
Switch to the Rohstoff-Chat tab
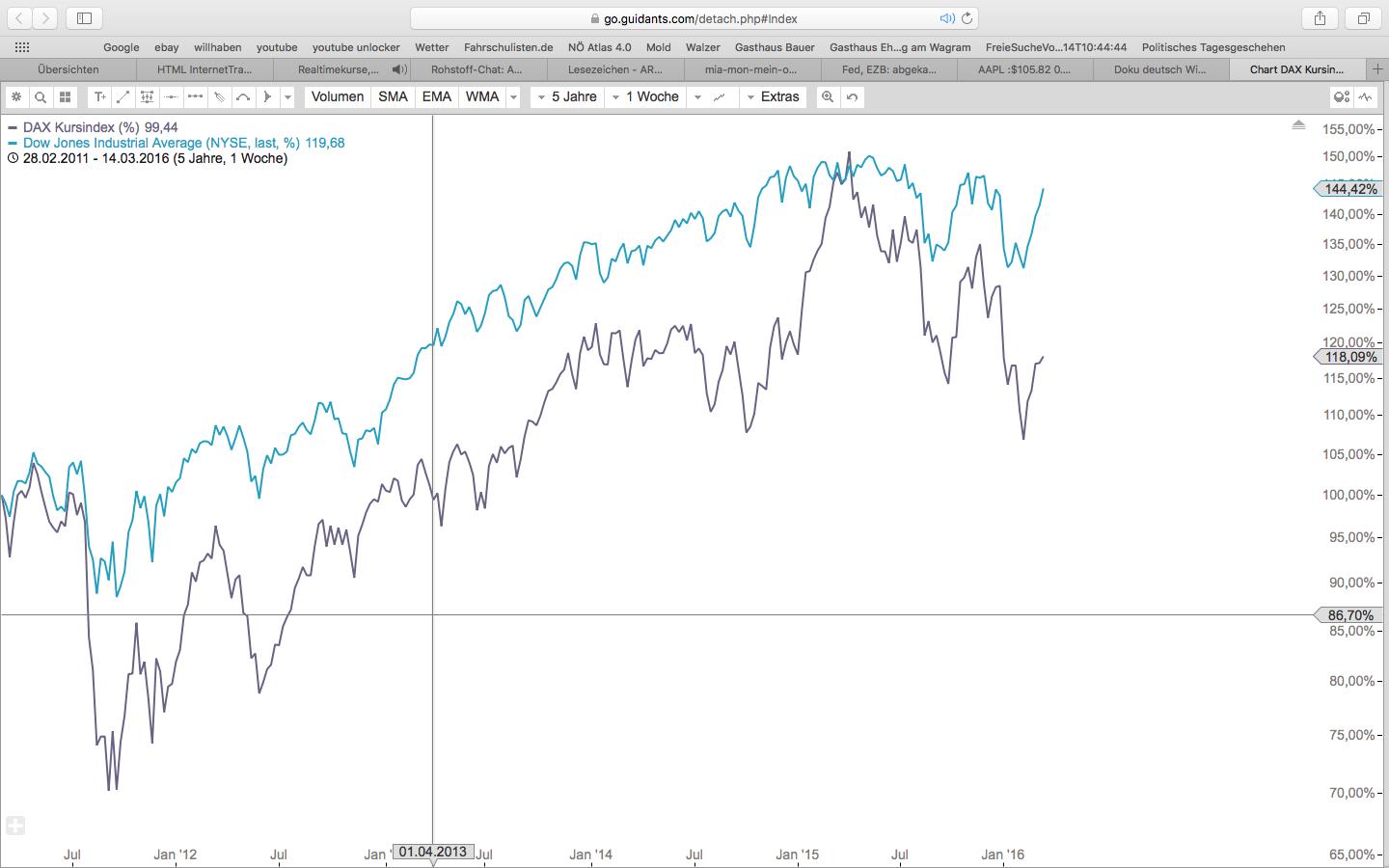point(477,69)
